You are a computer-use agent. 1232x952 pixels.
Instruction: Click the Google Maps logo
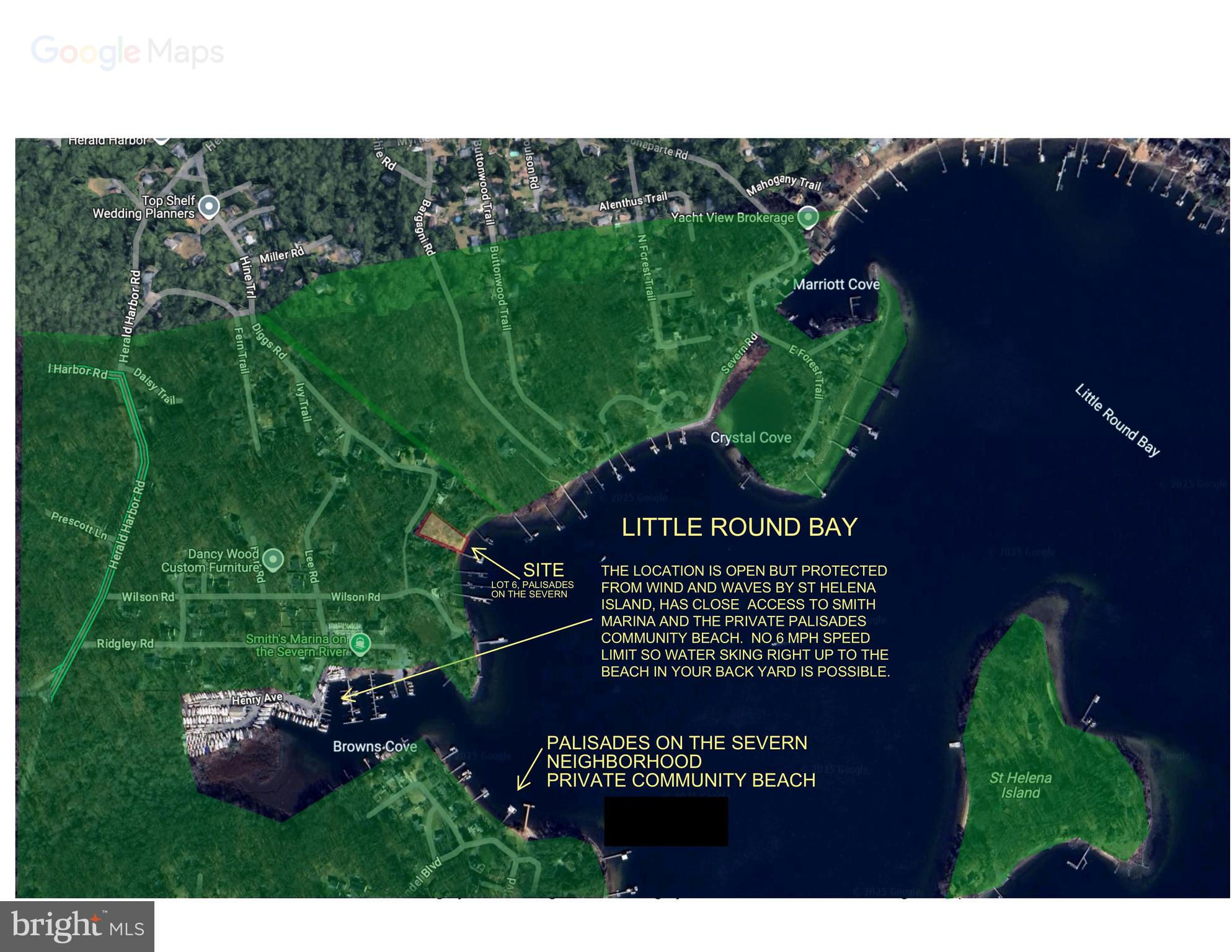(x=127, y=51)
